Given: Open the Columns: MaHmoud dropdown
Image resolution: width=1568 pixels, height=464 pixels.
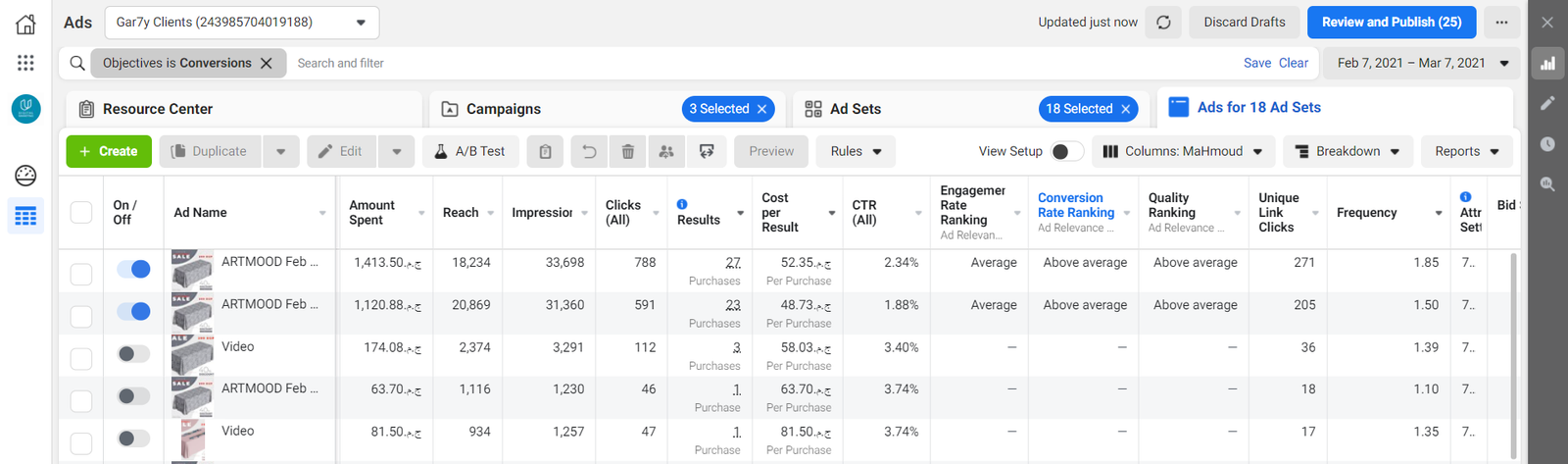Looking at the screenshot, I should (x=1183, y=151).
